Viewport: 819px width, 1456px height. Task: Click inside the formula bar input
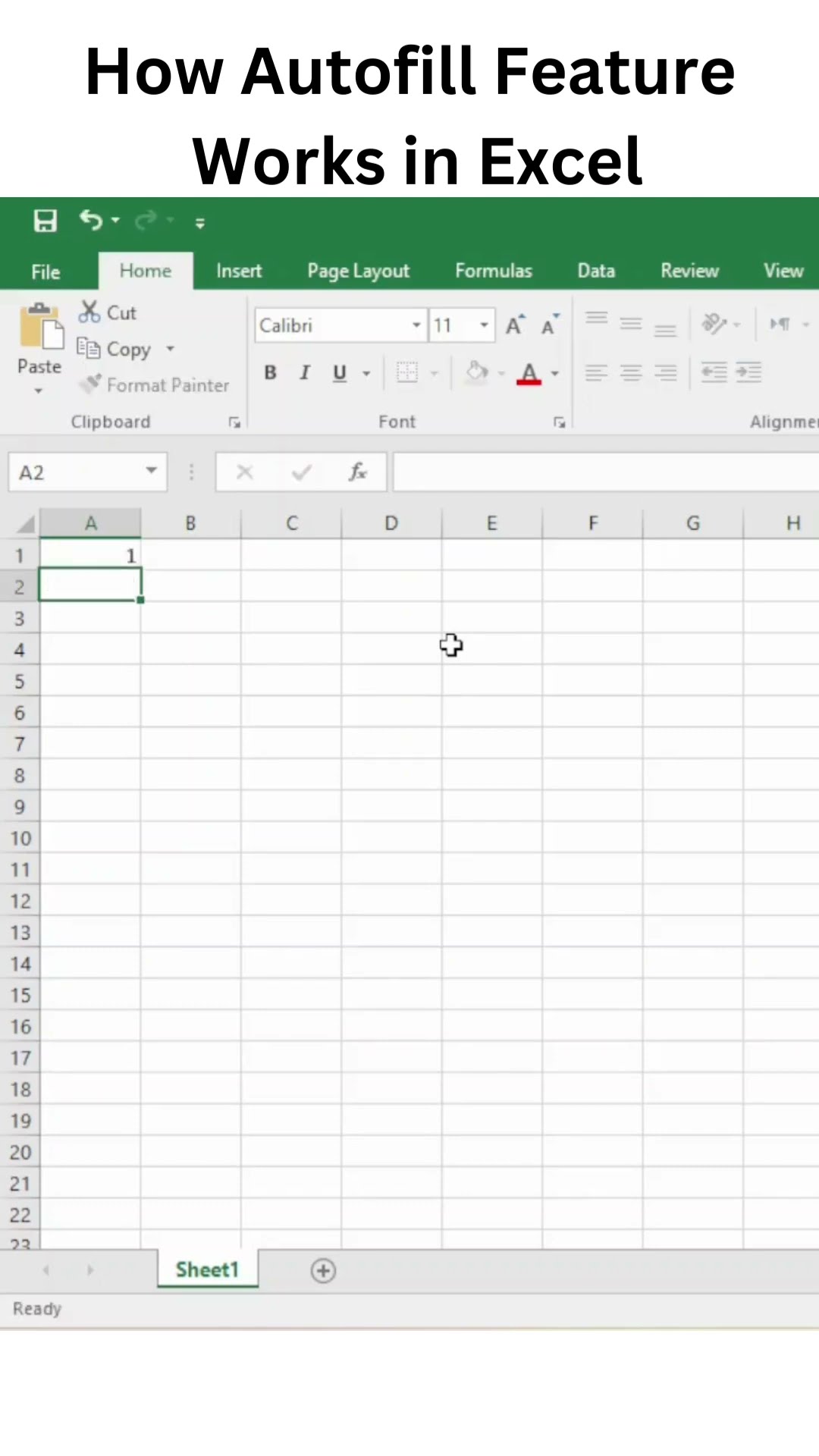(x=606, y=472)
